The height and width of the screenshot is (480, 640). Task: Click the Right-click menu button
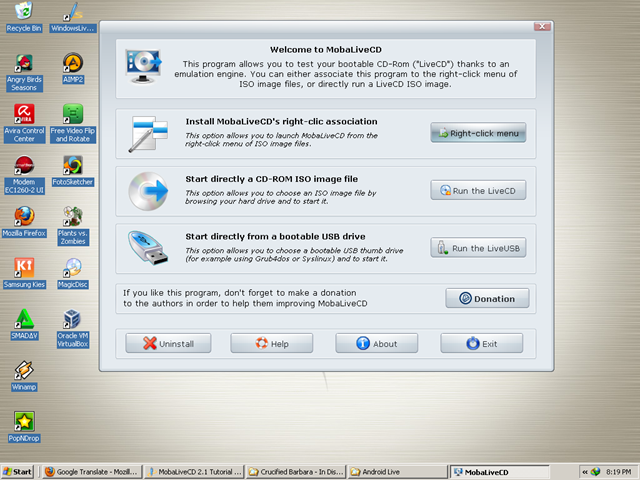point(478,133)
